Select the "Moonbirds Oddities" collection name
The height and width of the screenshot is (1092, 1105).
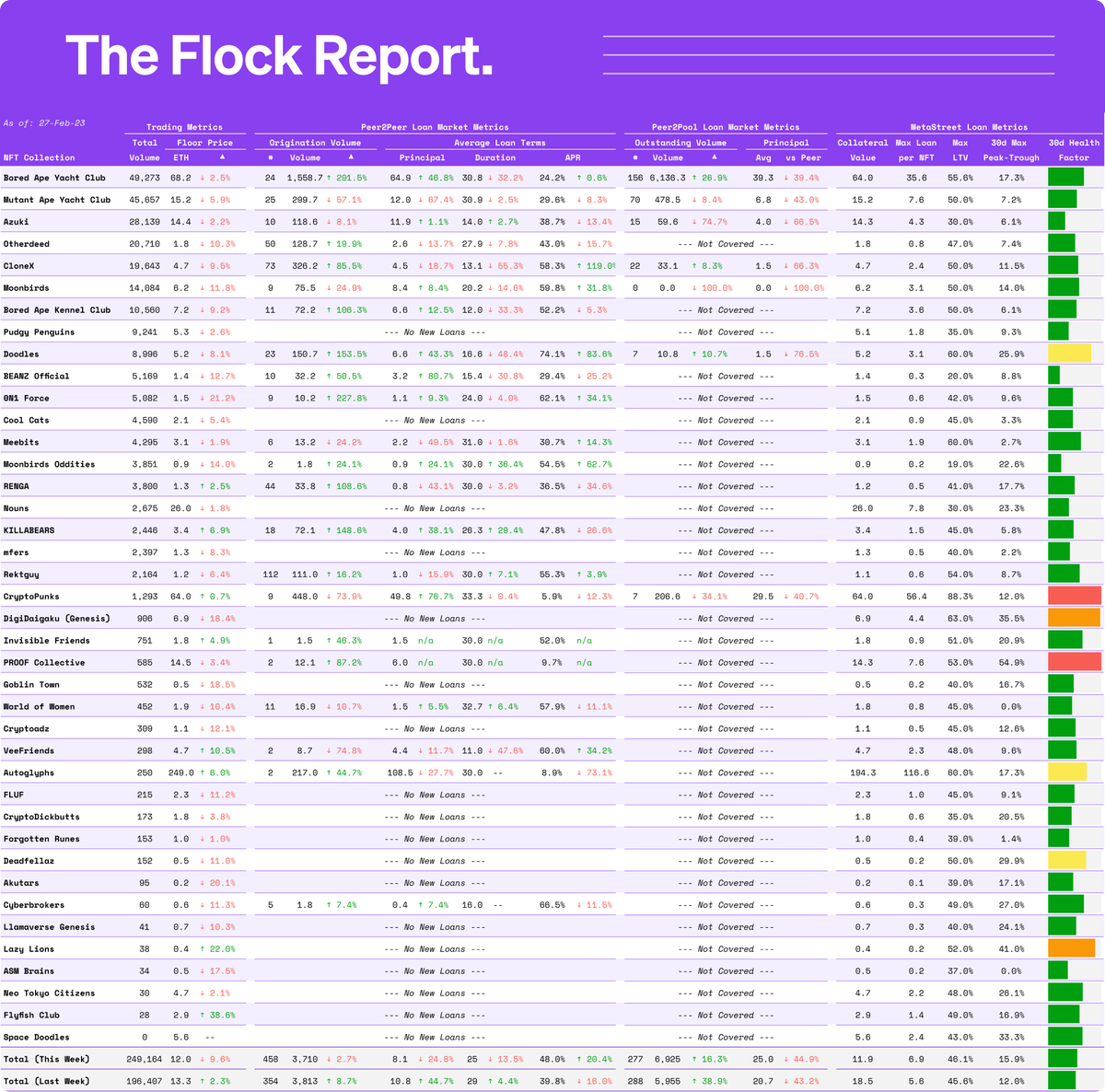50,464
